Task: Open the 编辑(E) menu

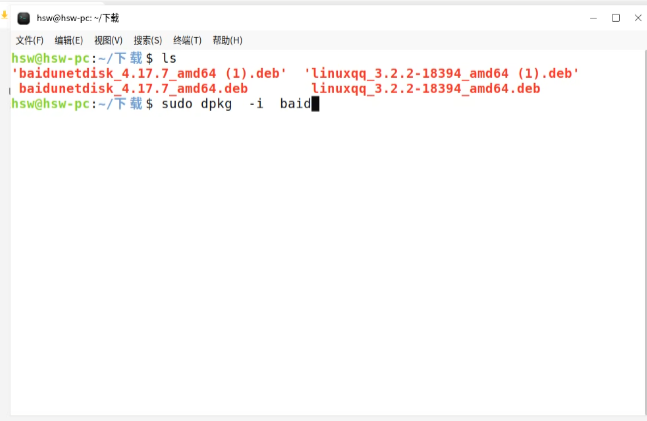Action: tap(69, 40)
